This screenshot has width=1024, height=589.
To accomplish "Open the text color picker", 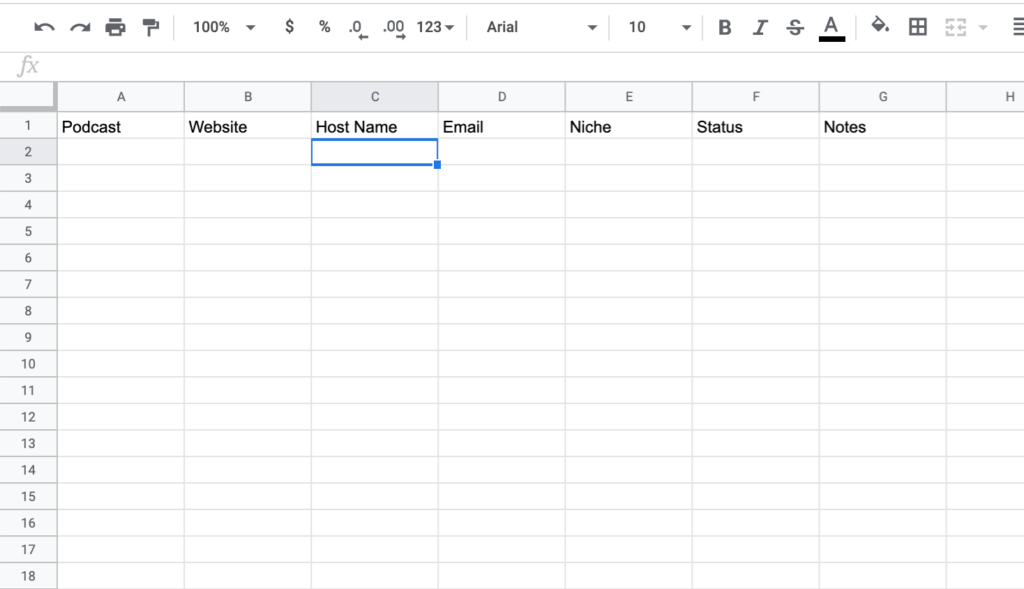I will [831, 29].
